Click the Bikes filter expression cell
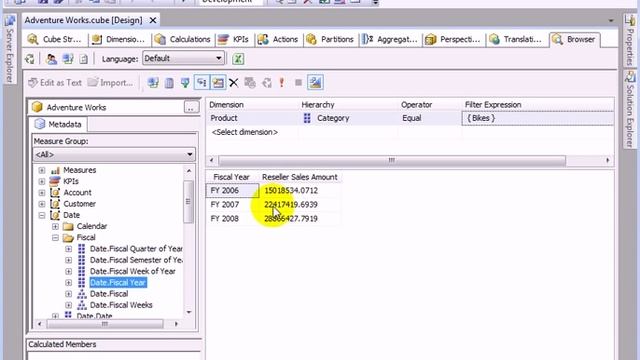This screenshot has height=360, width=640. tap(537, 118)
